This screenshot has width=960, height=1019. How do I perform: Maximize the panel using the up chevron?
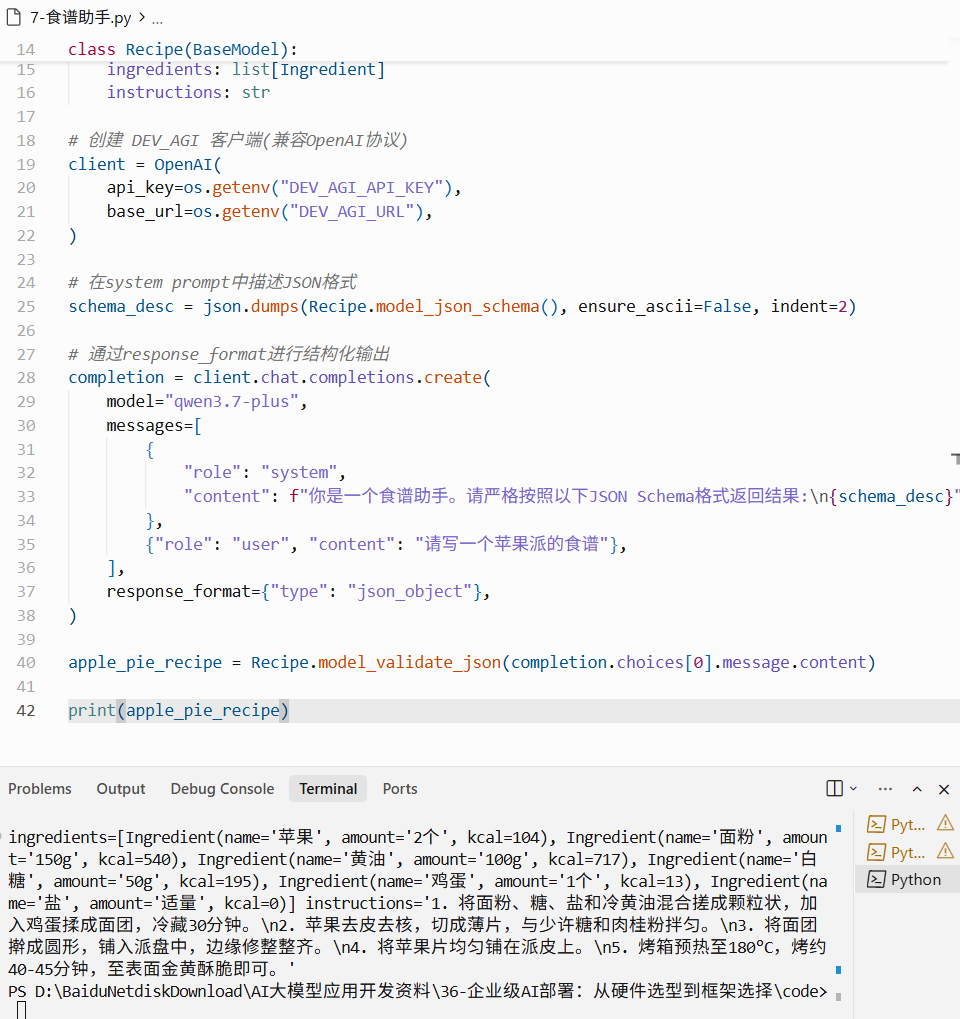pyautogui.click(x=917, y=789)
